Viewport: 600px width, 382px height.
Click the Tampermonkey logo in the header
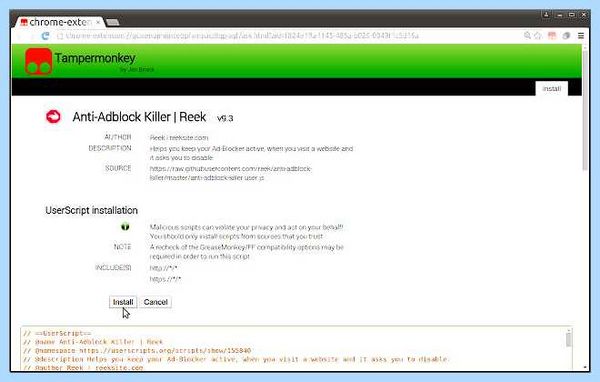[x=38, y=61]
